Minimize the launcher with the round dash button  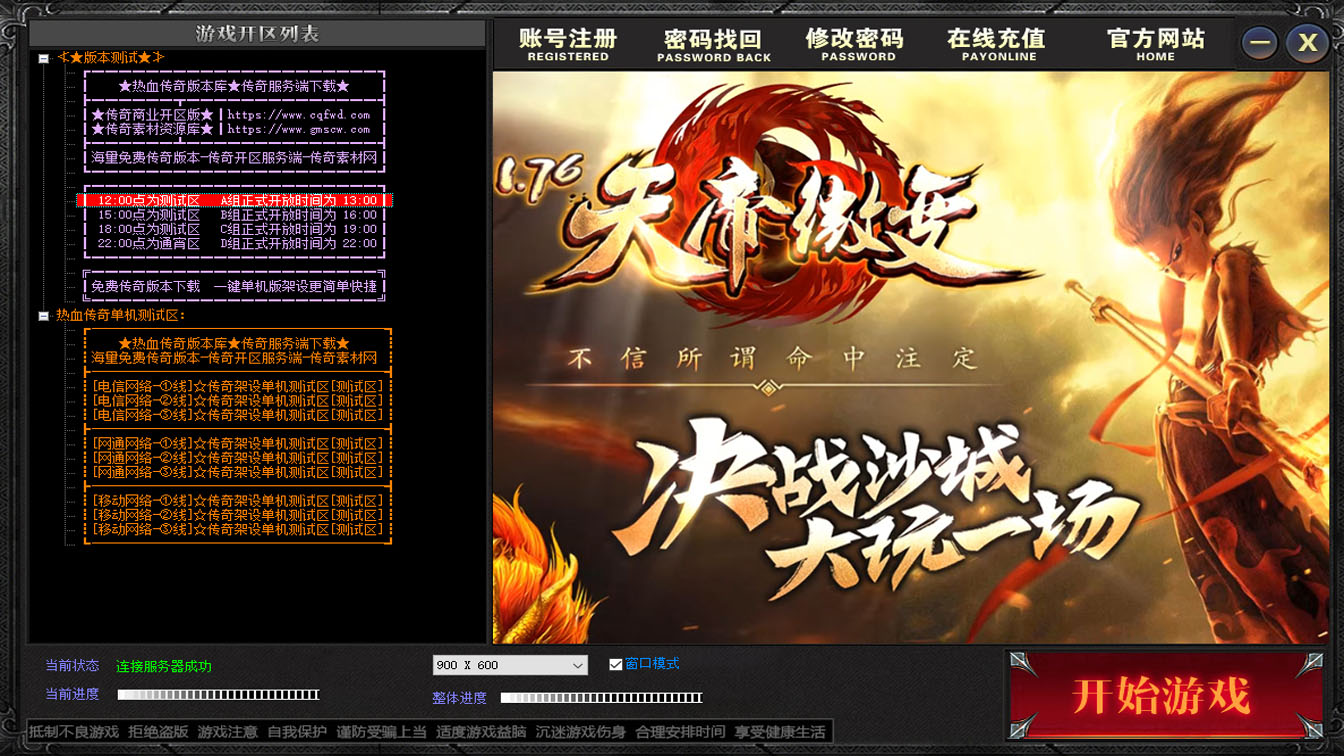coord(1260,43)
